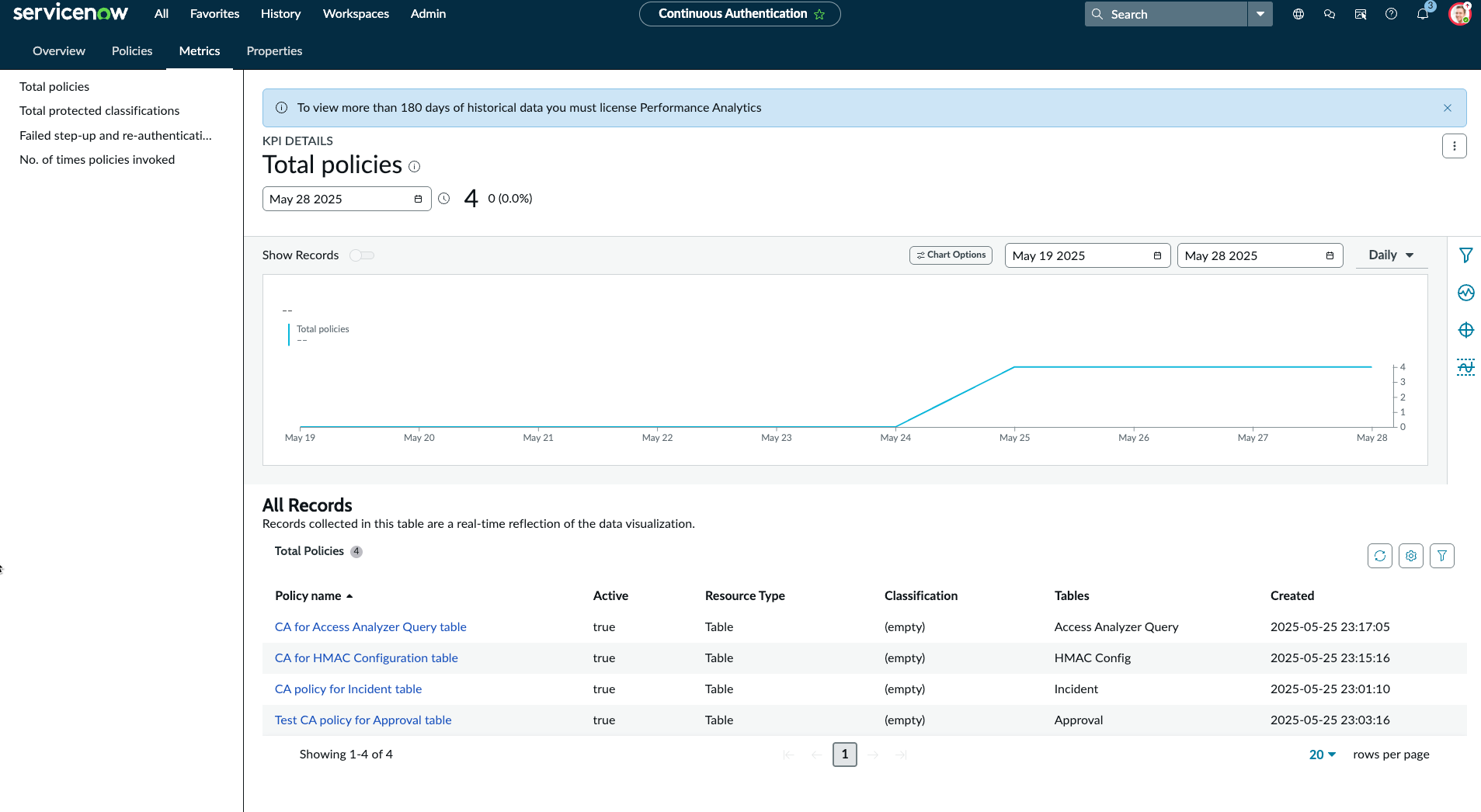Open the Chart Options button

[951, 255]
